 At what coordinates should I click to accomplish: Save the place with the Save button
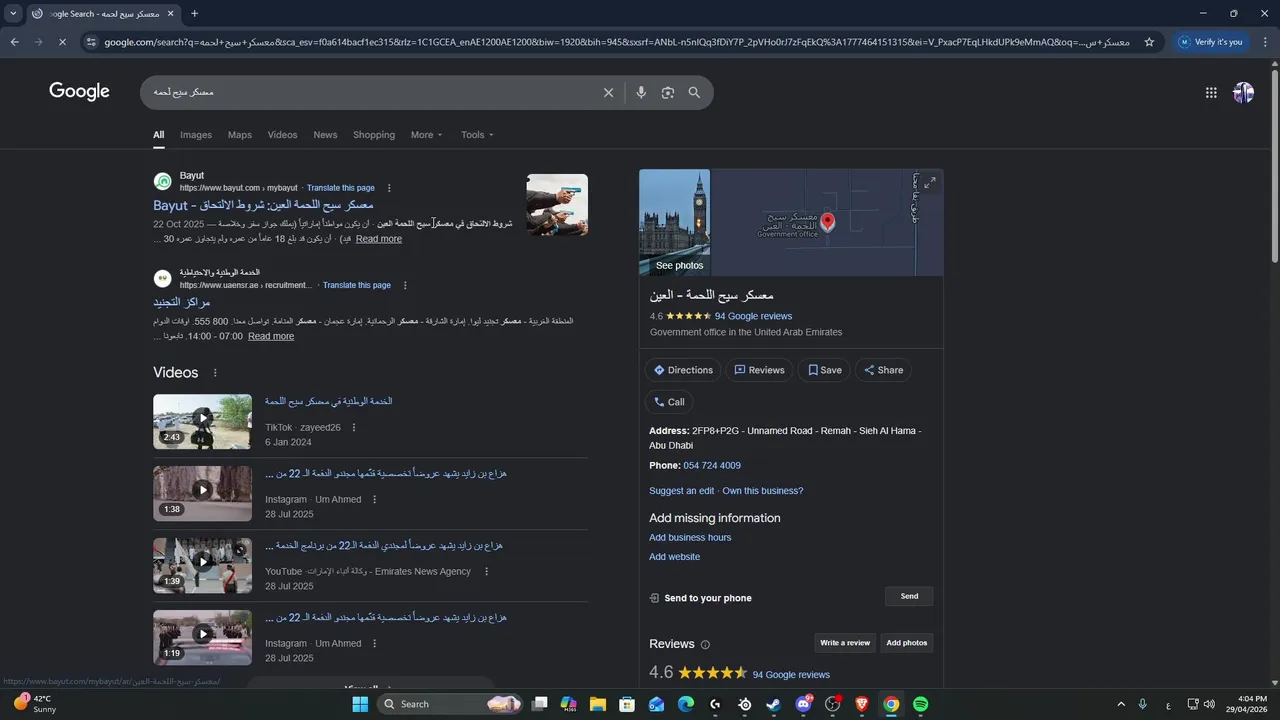[825, 370]
